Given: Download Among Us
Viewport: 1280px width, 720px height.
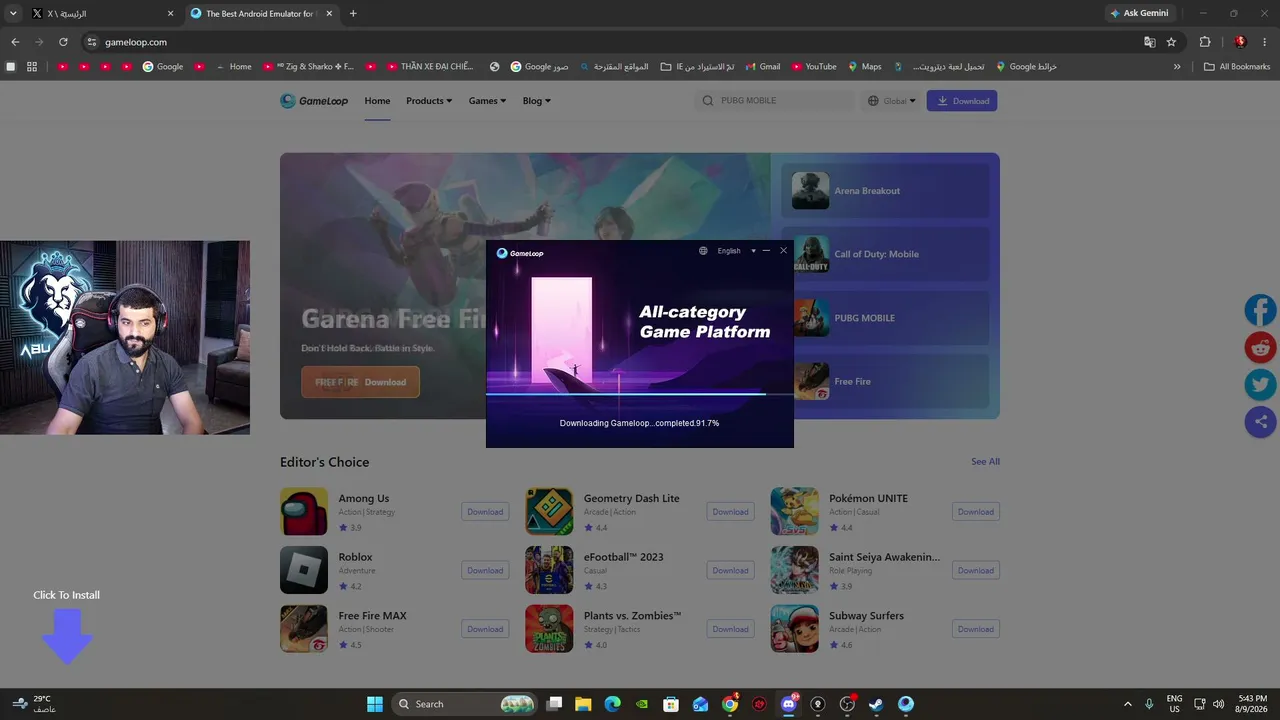Looking at the screenshot, I should pyautogui.click(x=485, y=512).
